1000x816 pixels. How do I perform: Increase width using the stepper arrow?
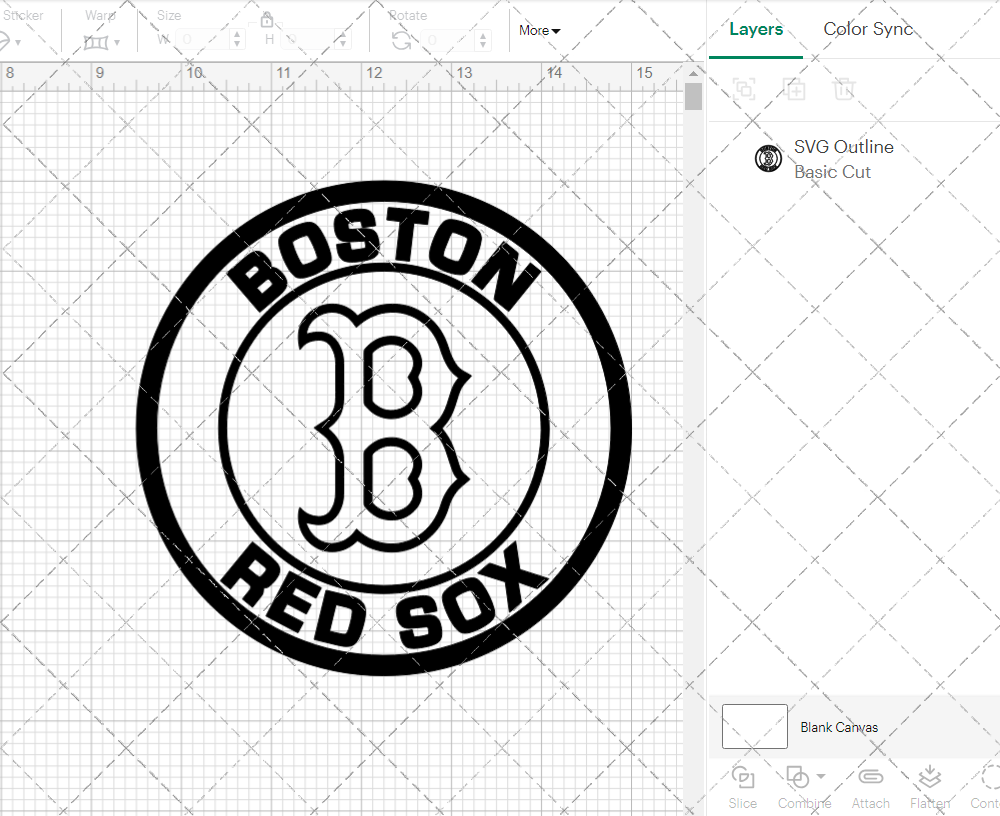pos(237,33)
